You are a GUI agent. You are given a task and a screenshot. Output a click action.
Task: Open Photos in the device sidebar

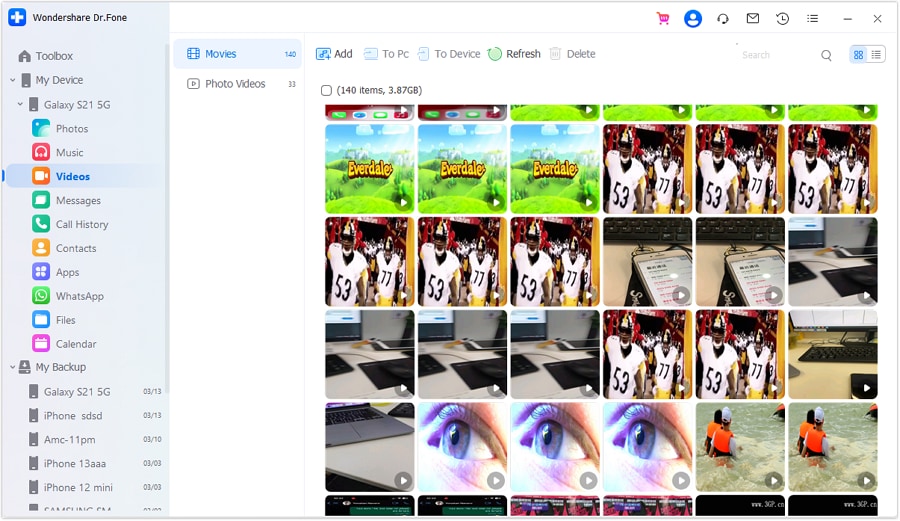[72, 129]
